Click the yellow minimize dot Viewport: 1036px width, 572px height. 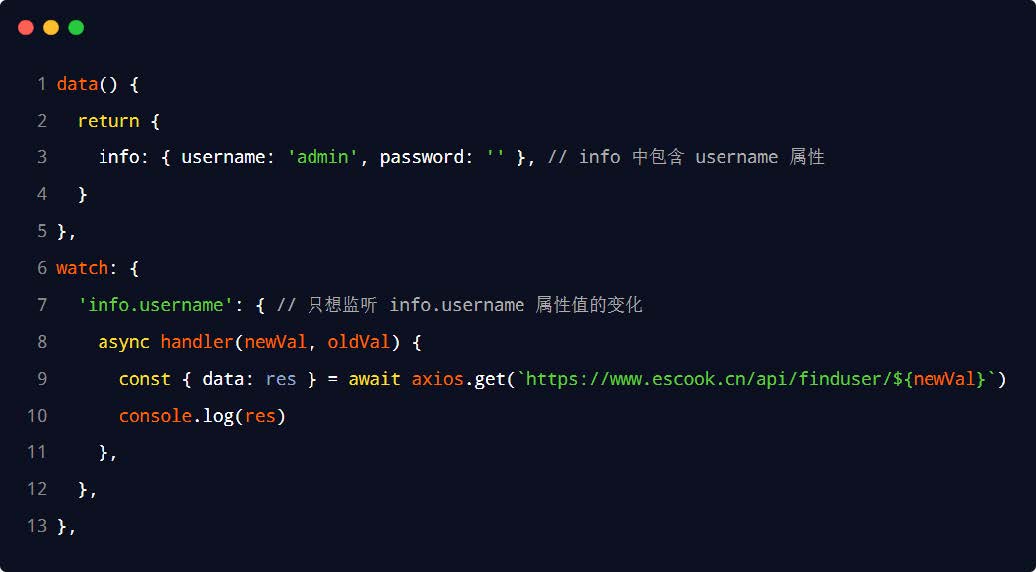click(x=51, y=28)
